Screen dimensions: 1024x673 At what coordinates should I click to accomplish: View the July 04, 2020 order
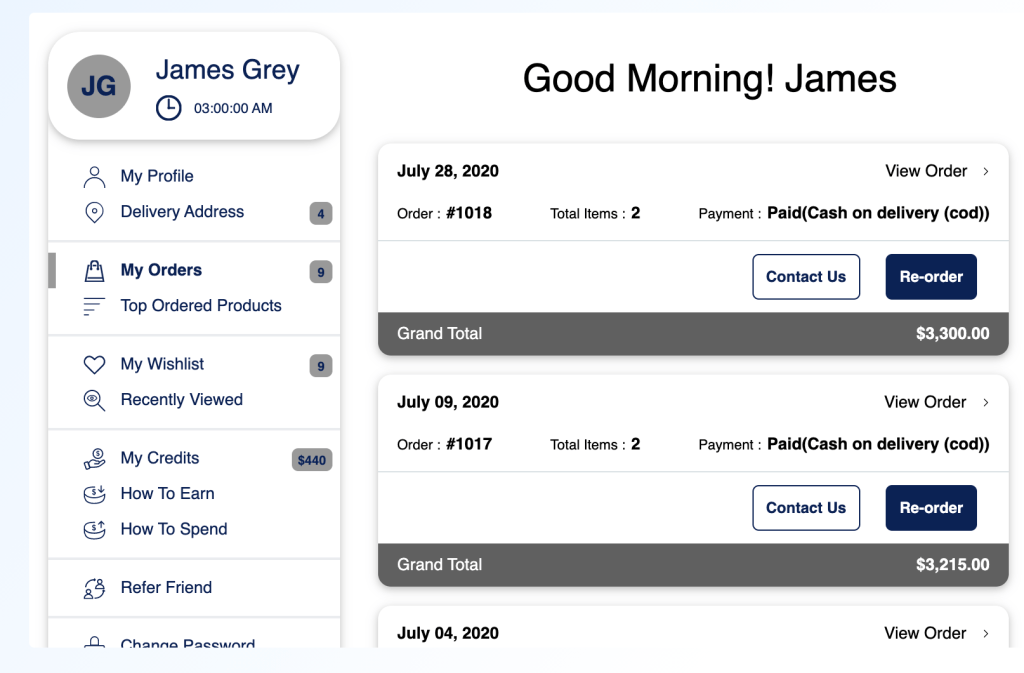tap(925, 633)
